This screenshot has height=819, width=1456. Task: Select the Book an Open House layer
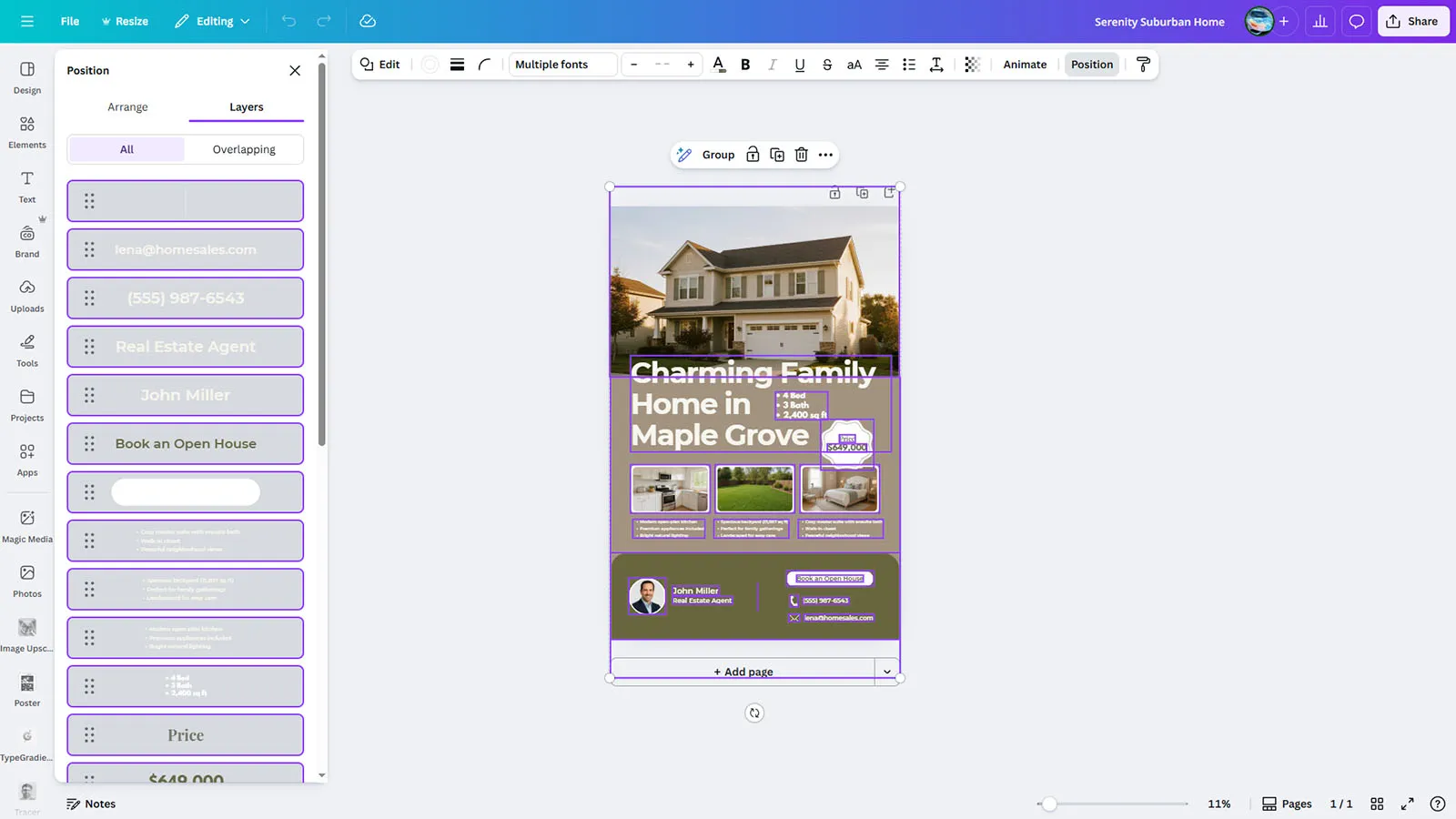(186, 444)
